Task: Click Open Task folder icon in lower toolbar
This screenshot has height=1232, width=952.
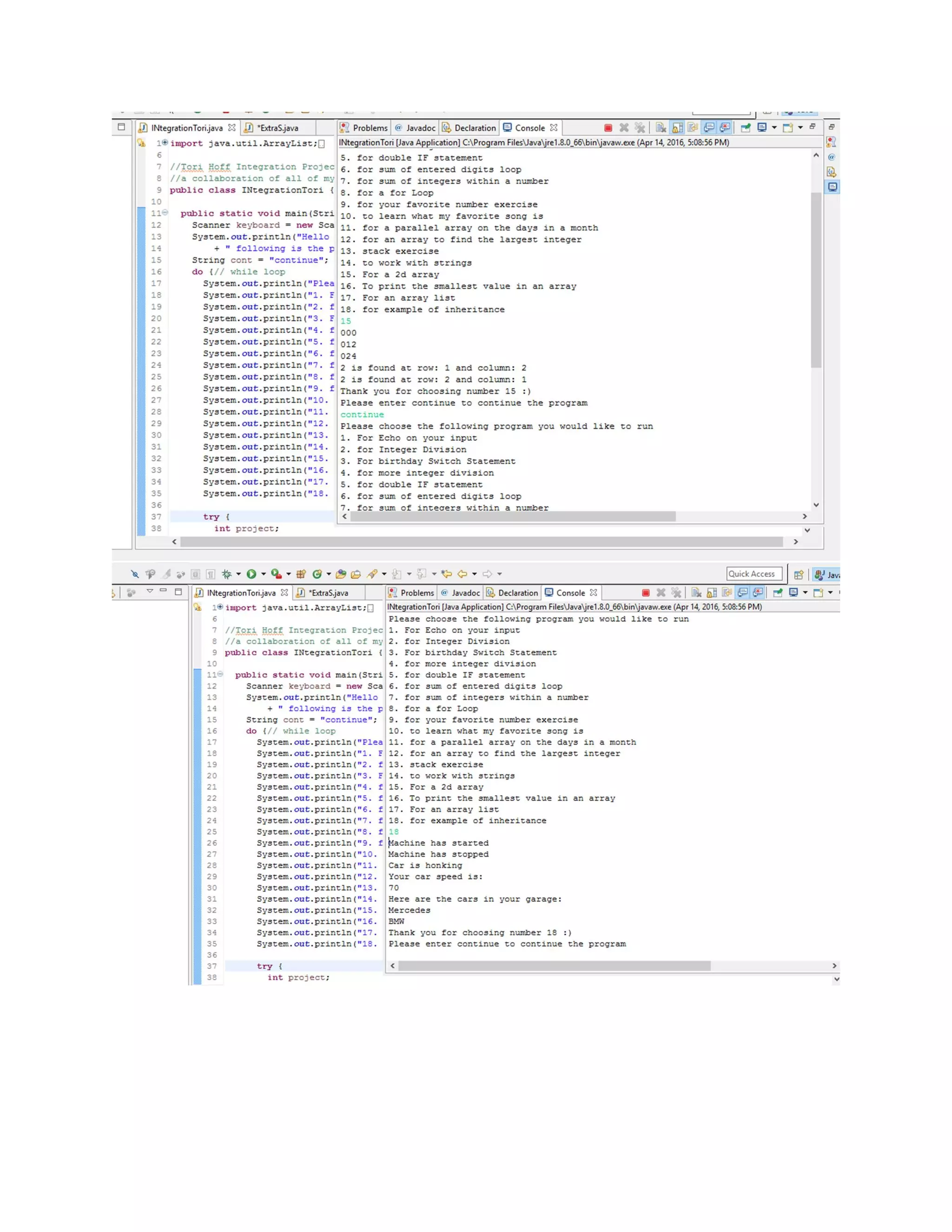Action: [356, 574]
